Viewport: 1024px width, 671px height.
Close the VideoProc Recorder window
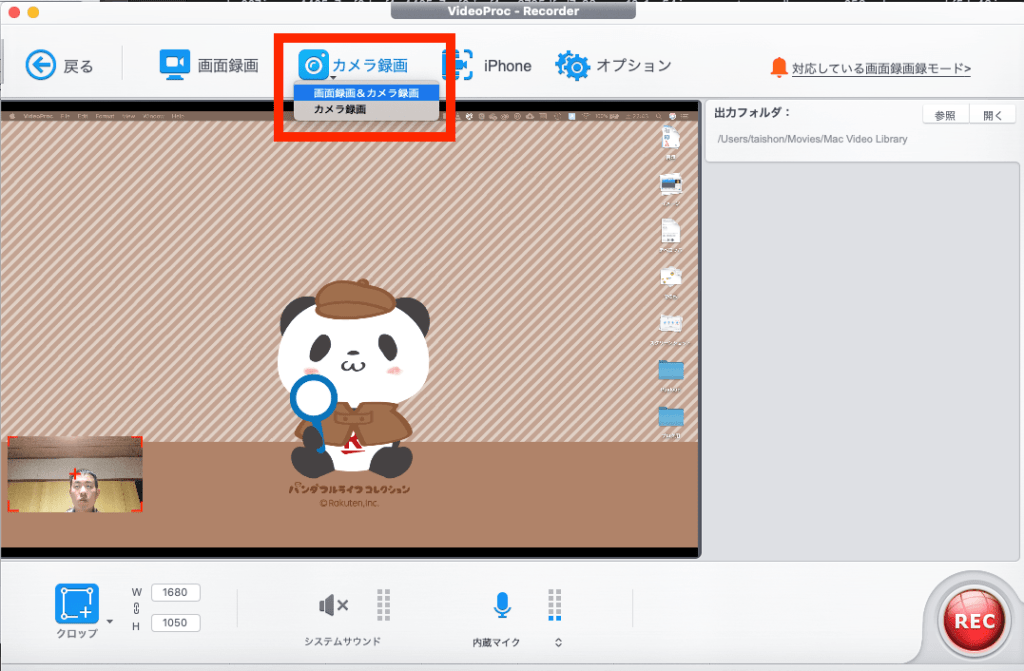click(14, 12)
